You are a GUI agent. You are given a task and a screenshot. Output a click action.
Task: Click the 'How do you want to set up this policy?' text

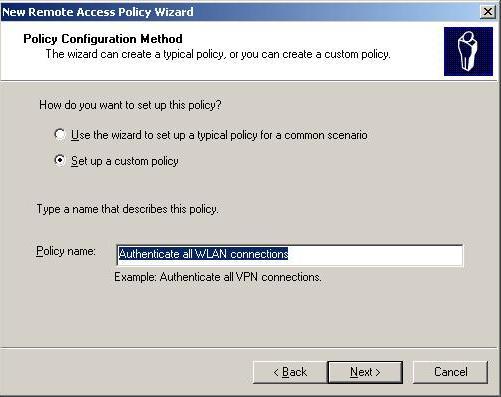[x=130, y=105]
